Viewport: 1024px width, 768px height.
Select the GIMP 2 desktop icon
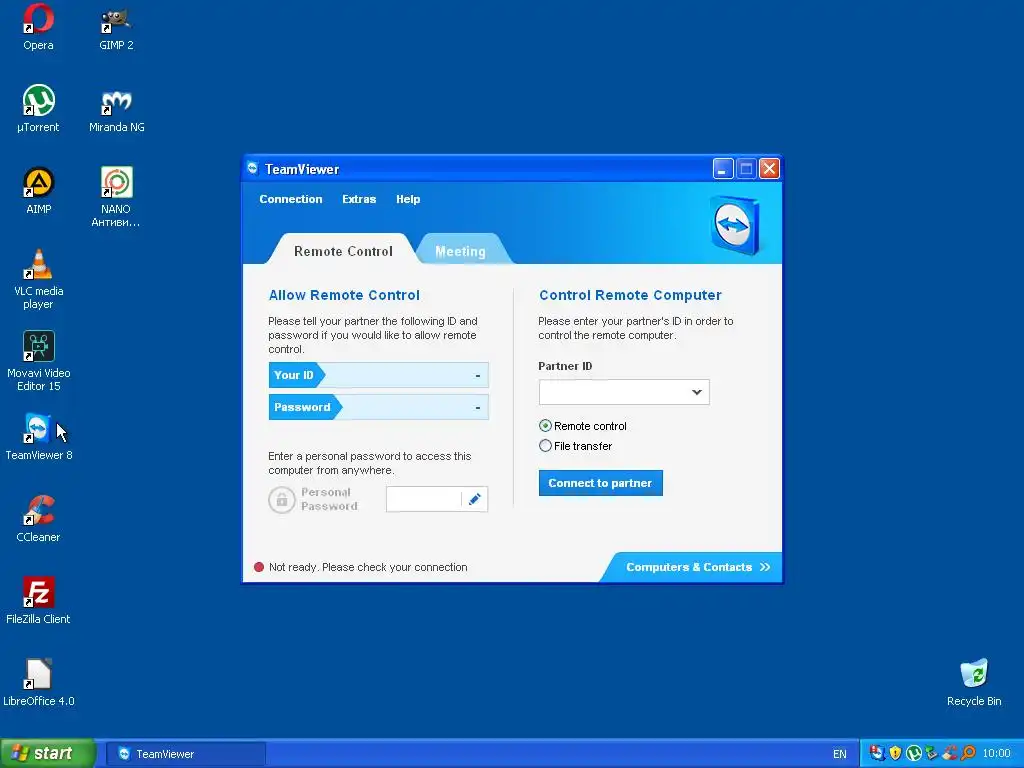pyautogui.click(x=116, y=27)
